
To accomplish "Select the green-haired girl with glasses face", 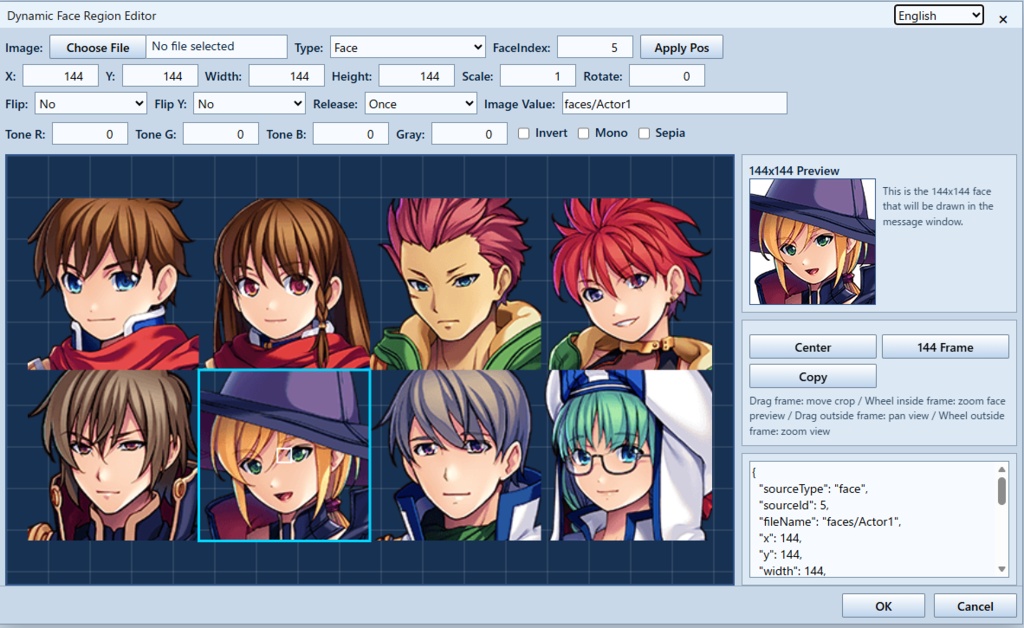I will (627, 455).
